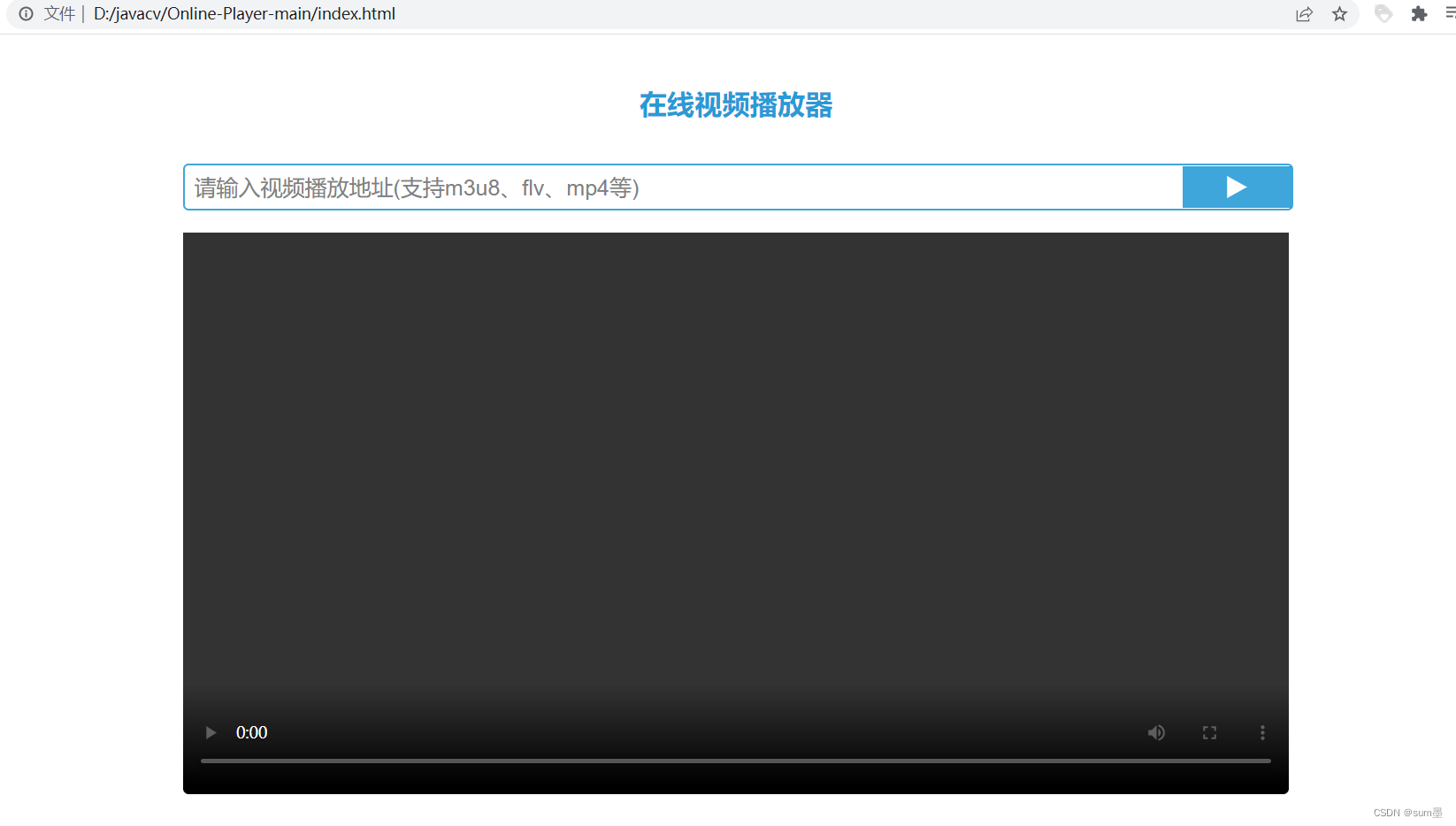This screenshot has height=826, width=1456.
Task: Start playback with video player play icon
Action: point(211,732)
